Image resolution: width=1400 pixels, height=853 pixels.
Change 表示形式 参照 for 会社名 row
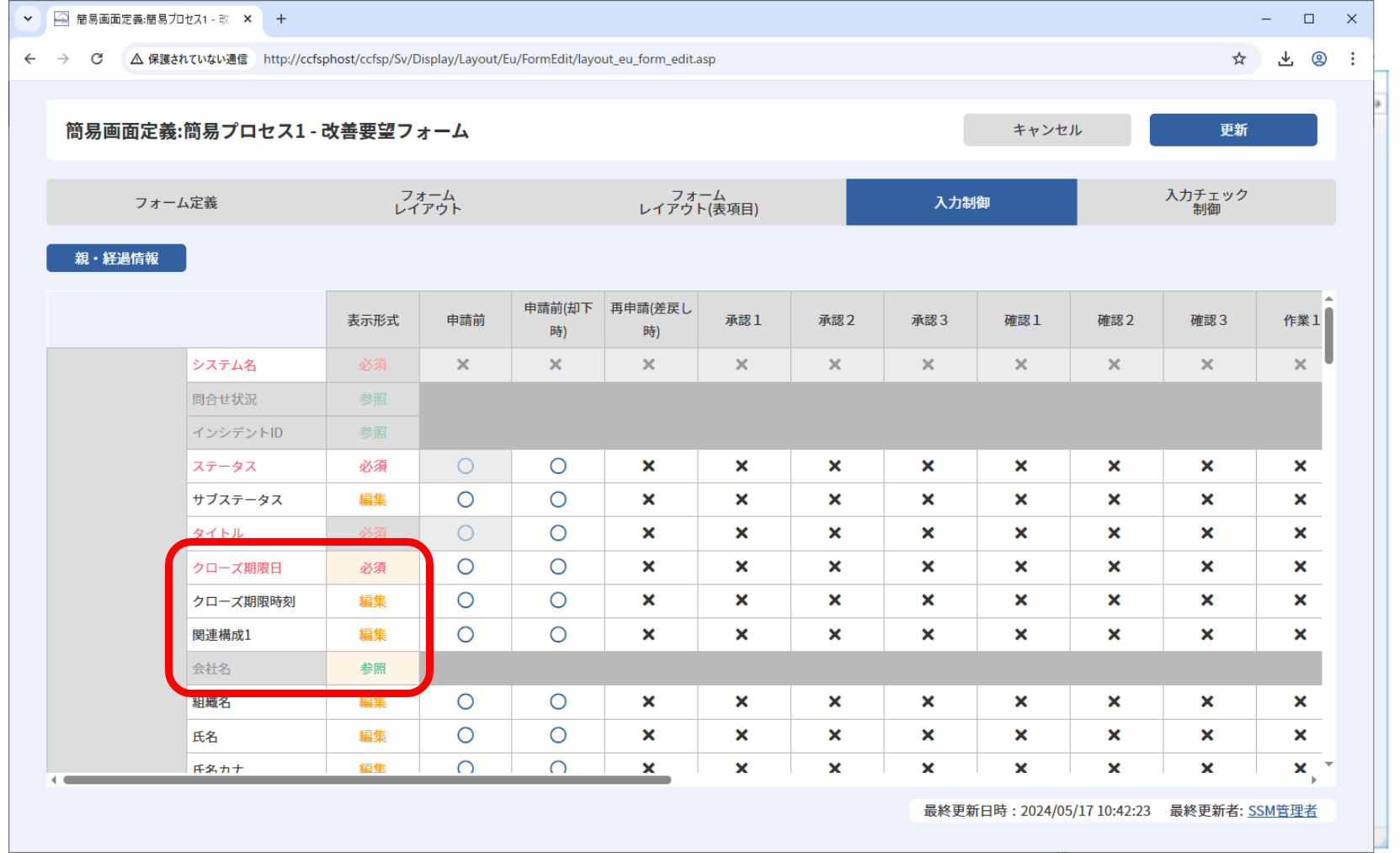(x=373, y=669)
